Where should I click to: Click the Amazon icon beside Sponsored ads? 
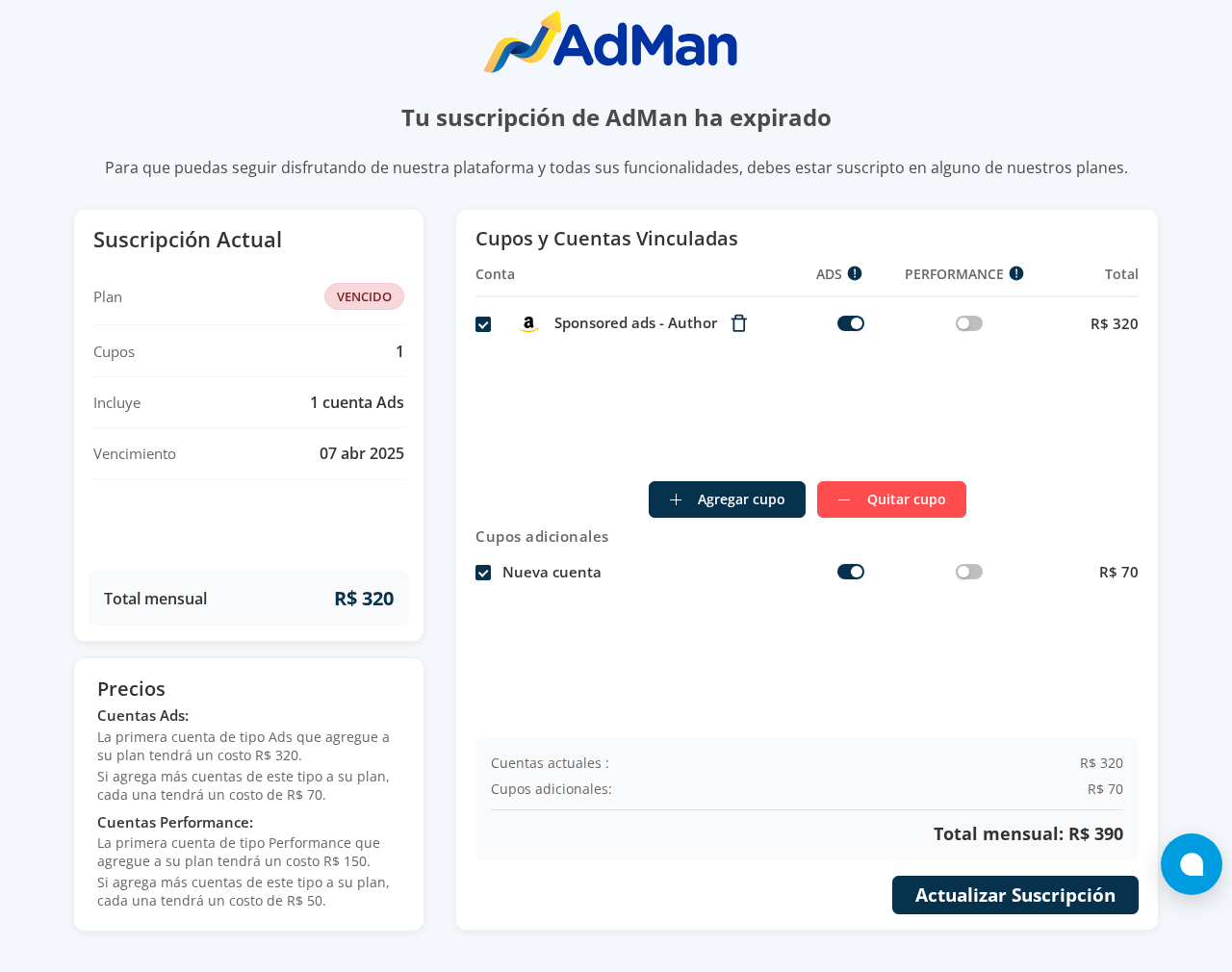pos(528,324)
